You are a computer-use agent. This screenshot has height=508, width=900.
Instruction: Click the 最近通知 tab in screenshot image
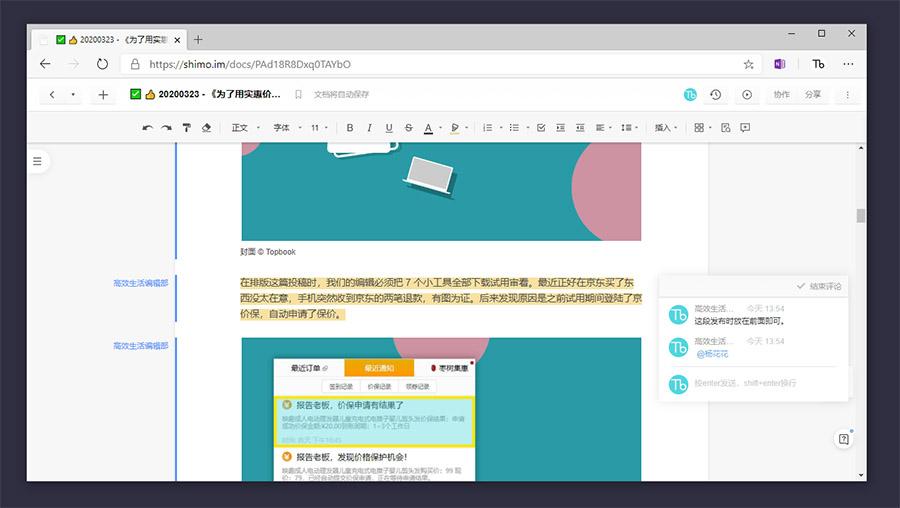pyautogui.click(x=379, y=368)
